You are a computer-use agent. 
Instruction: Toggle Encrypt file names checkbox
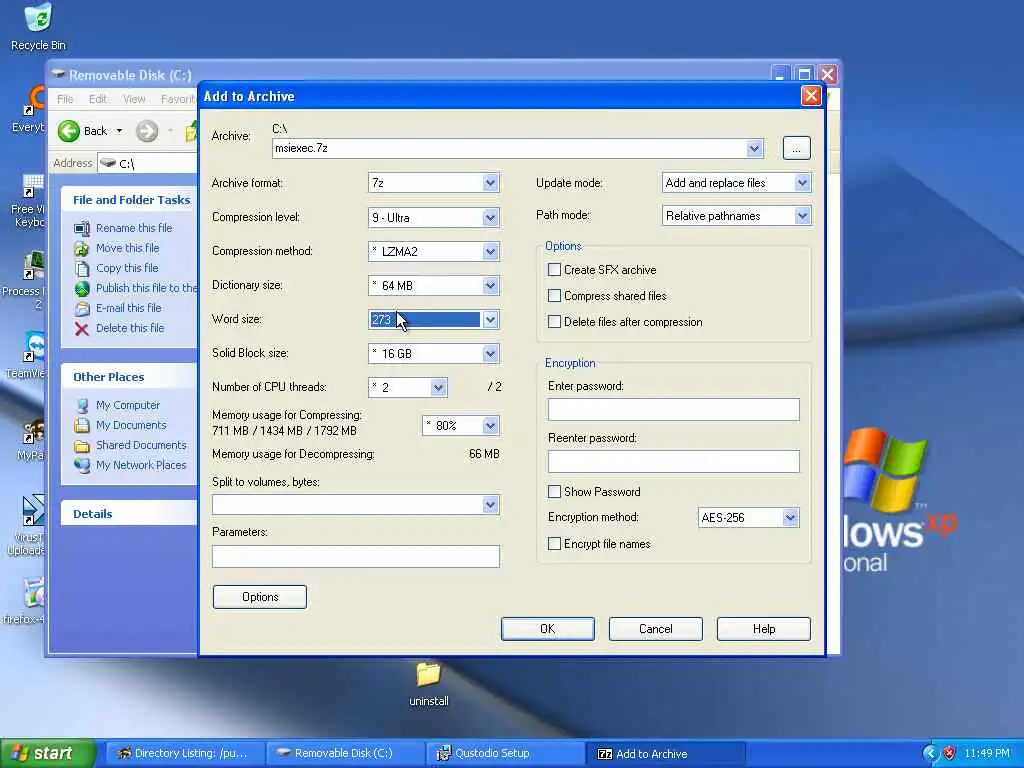click(x=554, y=544)
